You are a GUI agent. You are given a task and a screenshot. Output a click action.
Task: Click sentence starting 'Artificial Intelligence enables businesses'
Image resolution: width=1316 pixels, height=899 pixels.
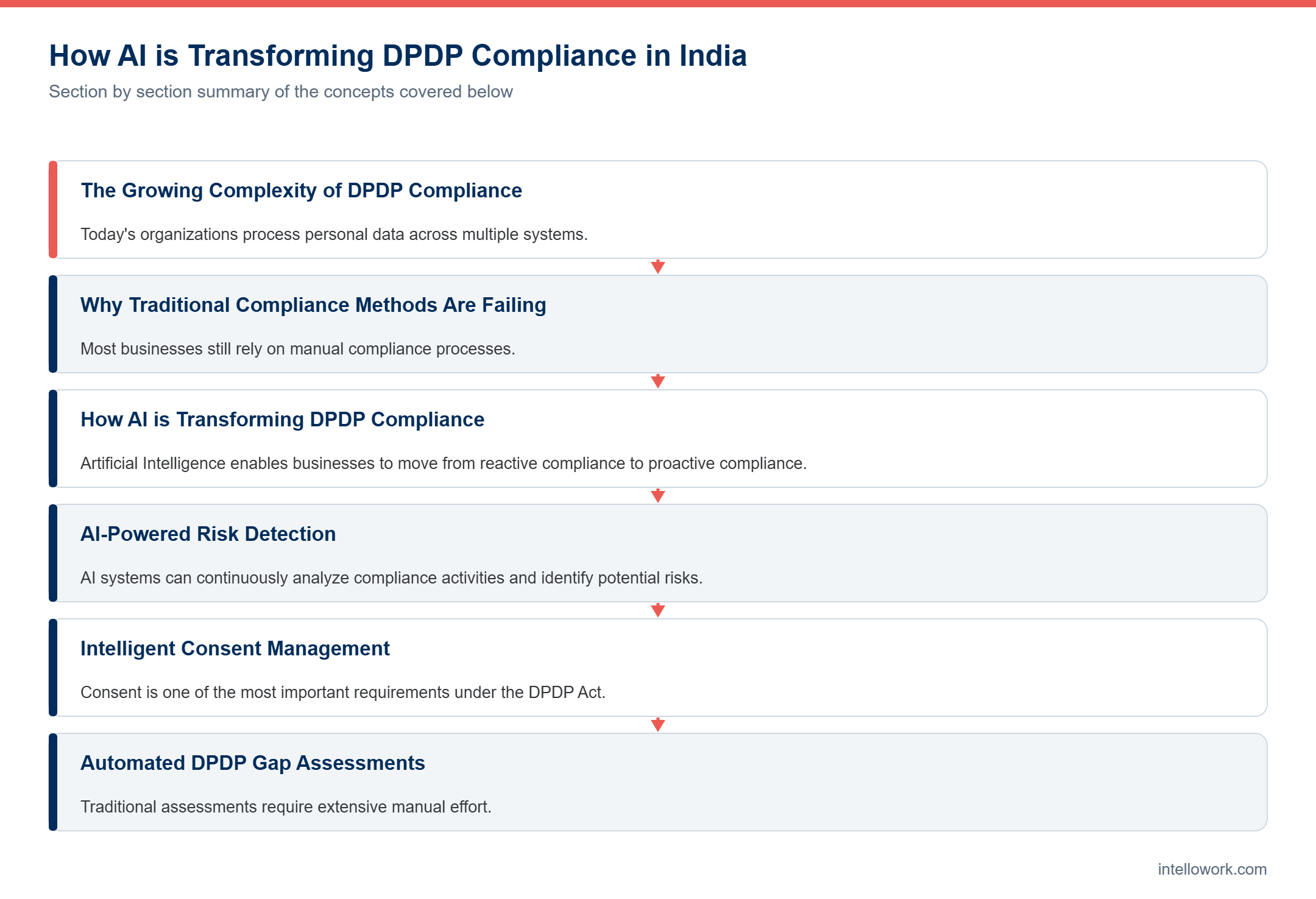point(444,464)
